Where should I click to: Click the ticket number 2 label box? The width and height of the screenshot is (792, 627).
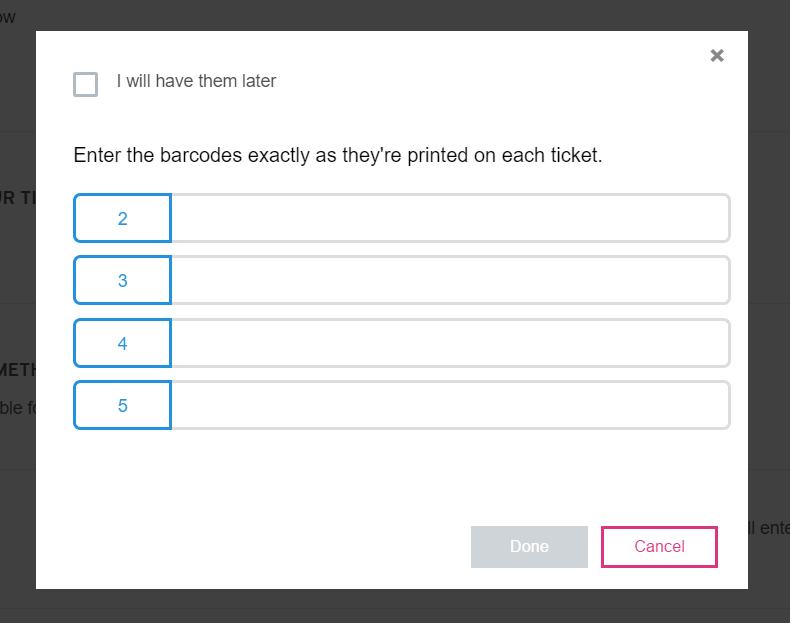point(122,218)
